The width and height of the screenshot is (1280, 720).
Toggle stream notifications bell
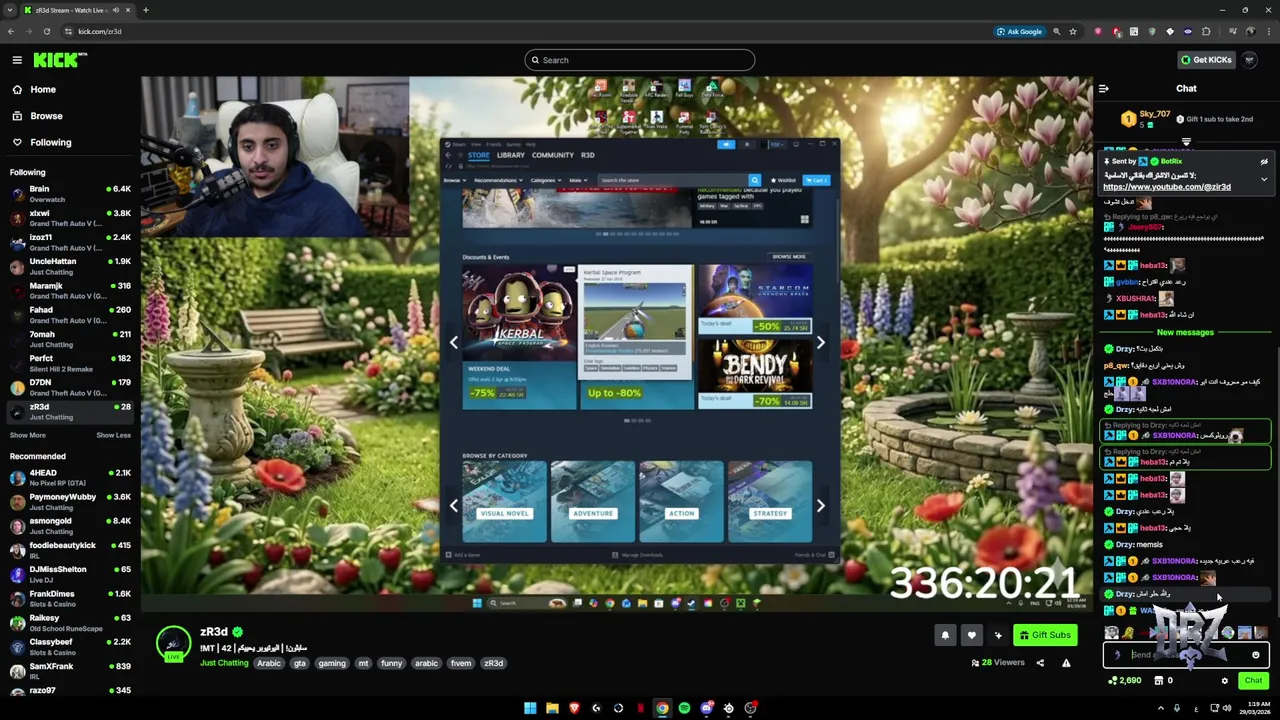(945, 635)
